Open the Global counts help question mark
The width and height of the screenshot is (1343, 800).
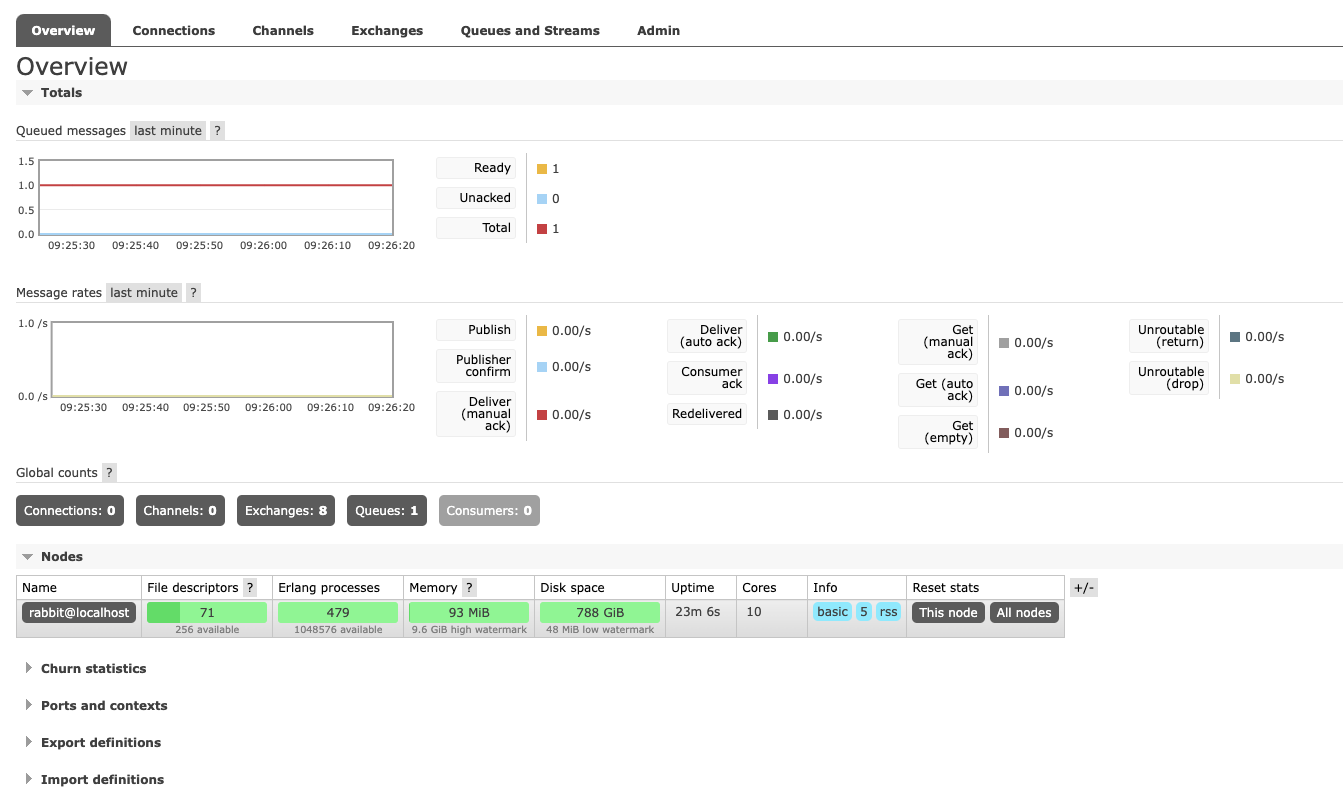point(109,473)
